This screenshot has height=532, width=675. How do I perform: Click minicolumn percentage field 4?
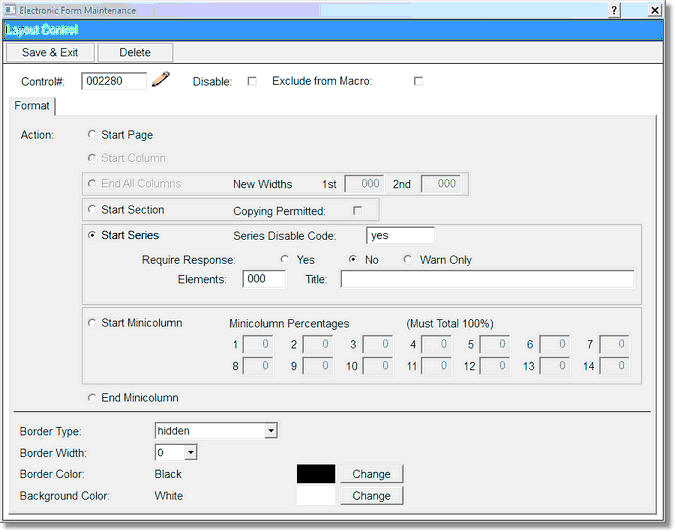click(437, 344)
